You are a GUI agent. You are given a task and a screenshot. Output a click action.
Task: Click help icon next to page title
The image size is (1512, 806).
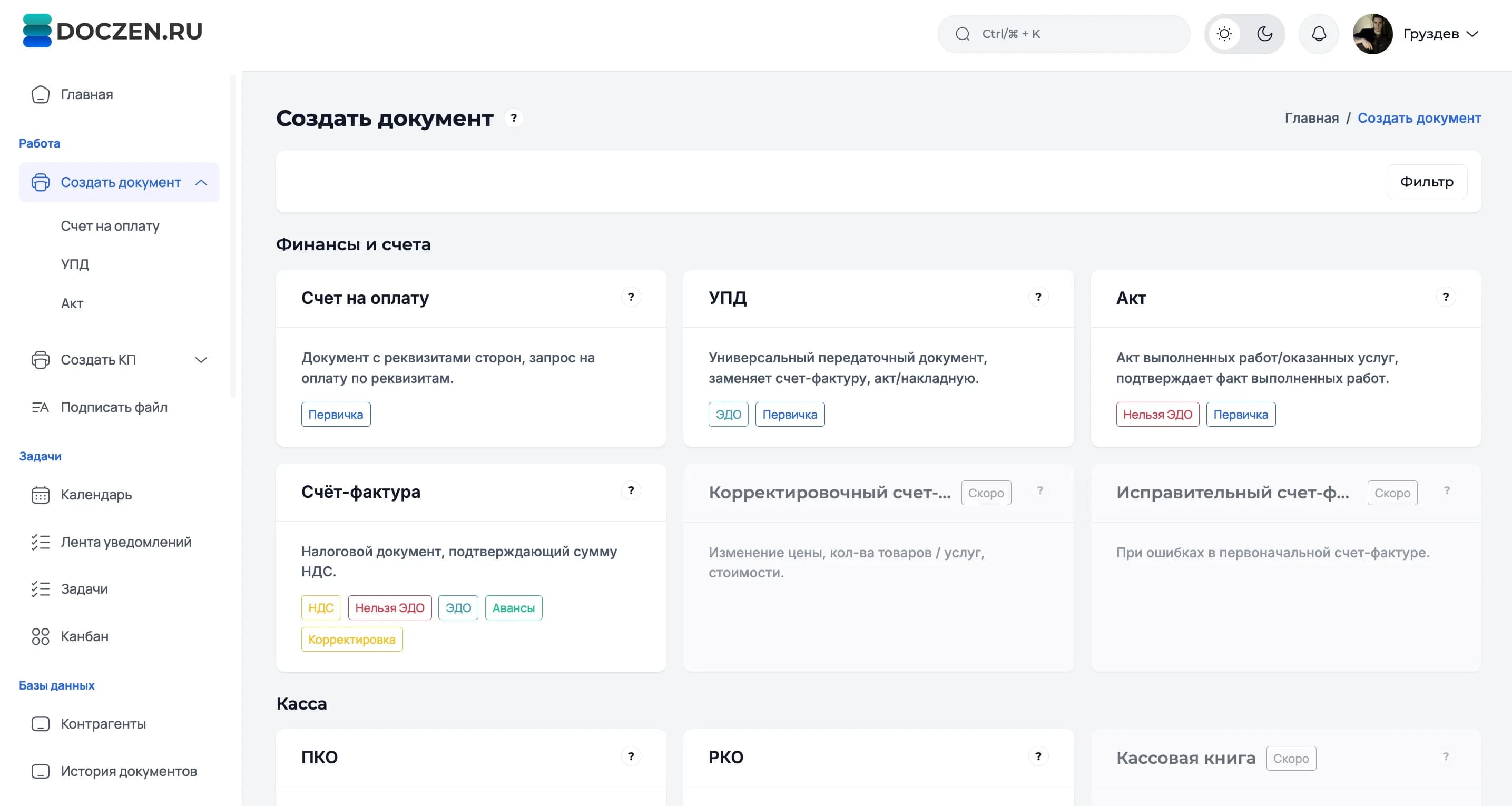point(514,118)
